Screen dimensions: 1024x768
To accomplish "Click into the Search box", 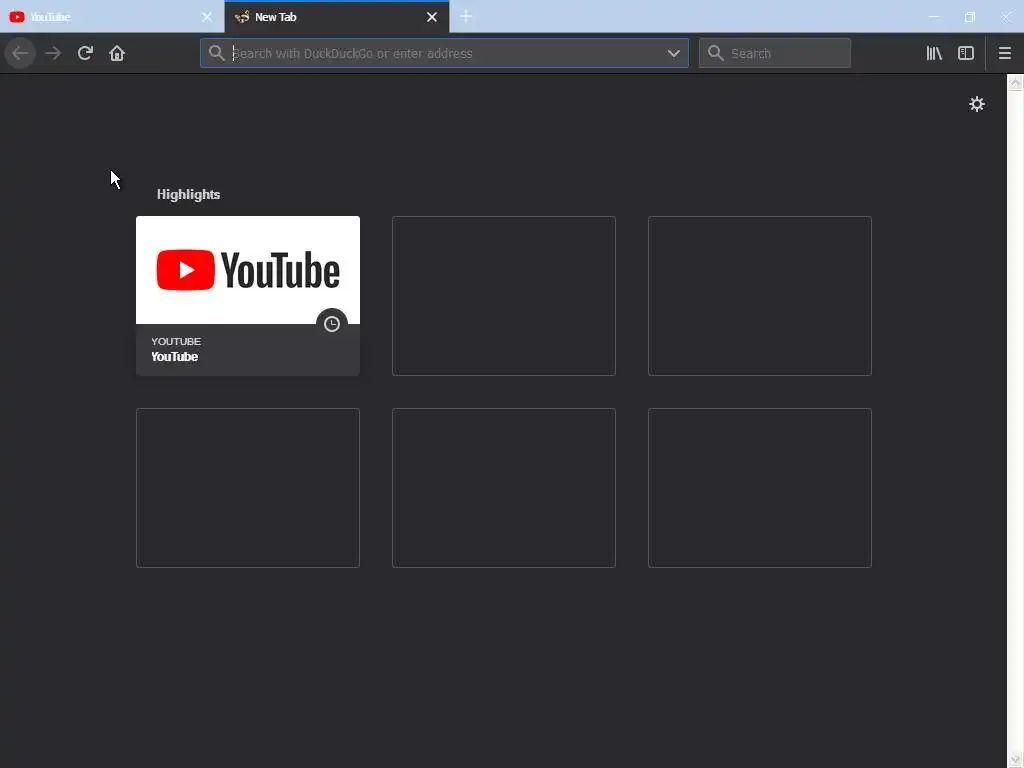I will tap(775, 53).
